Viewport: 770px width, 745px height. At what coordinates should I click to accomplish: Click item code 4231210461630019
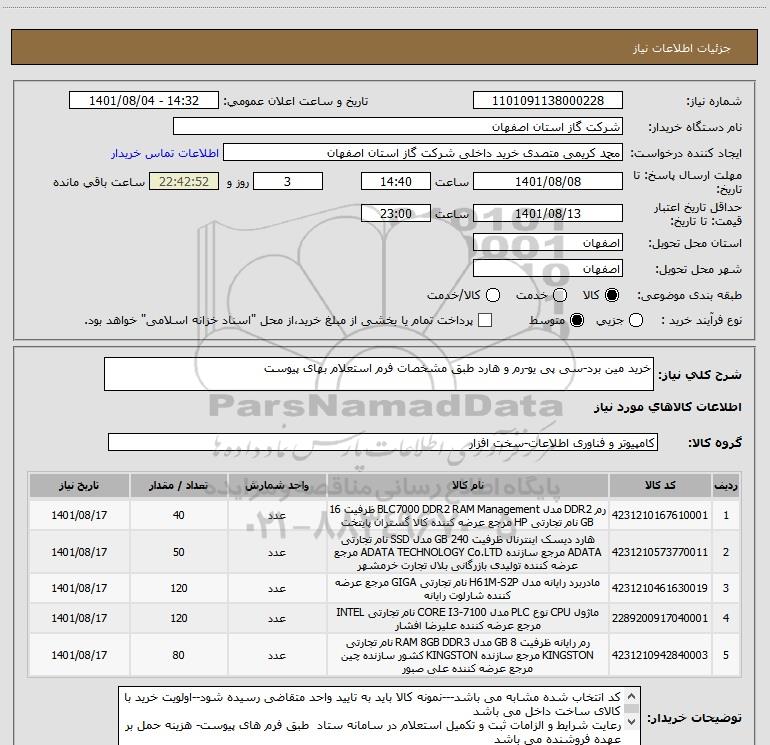(660, 588)
